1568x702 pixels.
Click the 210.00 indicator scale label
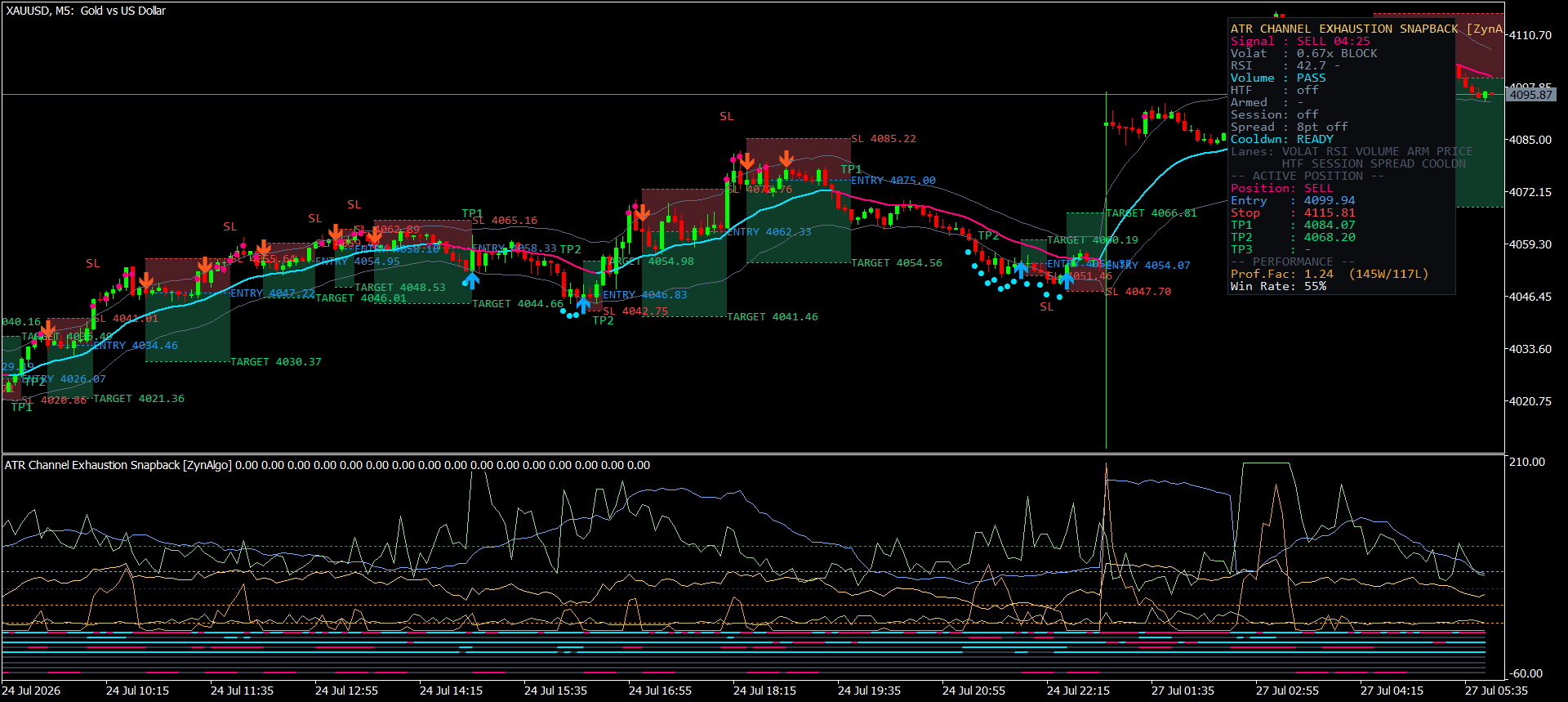[1527, 462]
